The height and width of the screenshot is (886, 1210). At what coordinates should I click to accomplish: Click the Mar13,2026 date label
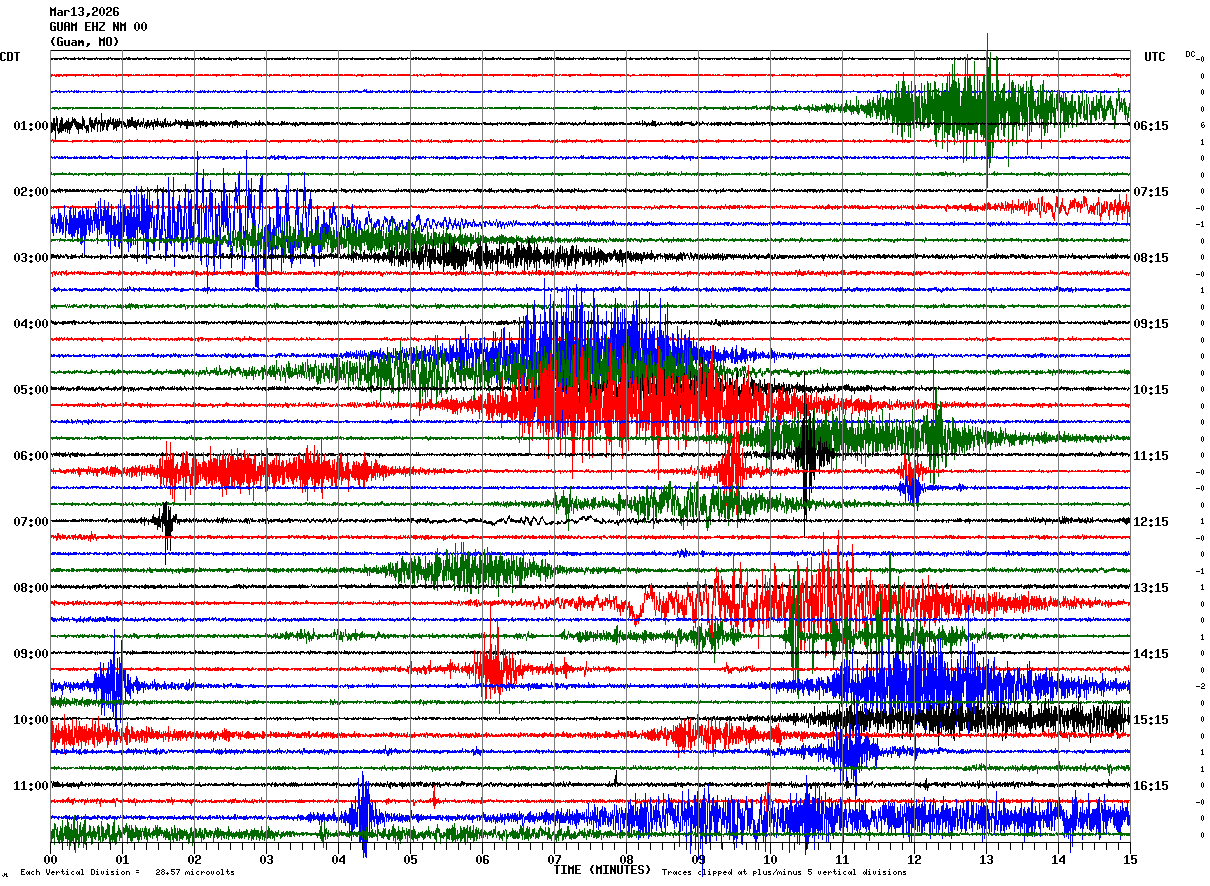click(x=84, y=12)
